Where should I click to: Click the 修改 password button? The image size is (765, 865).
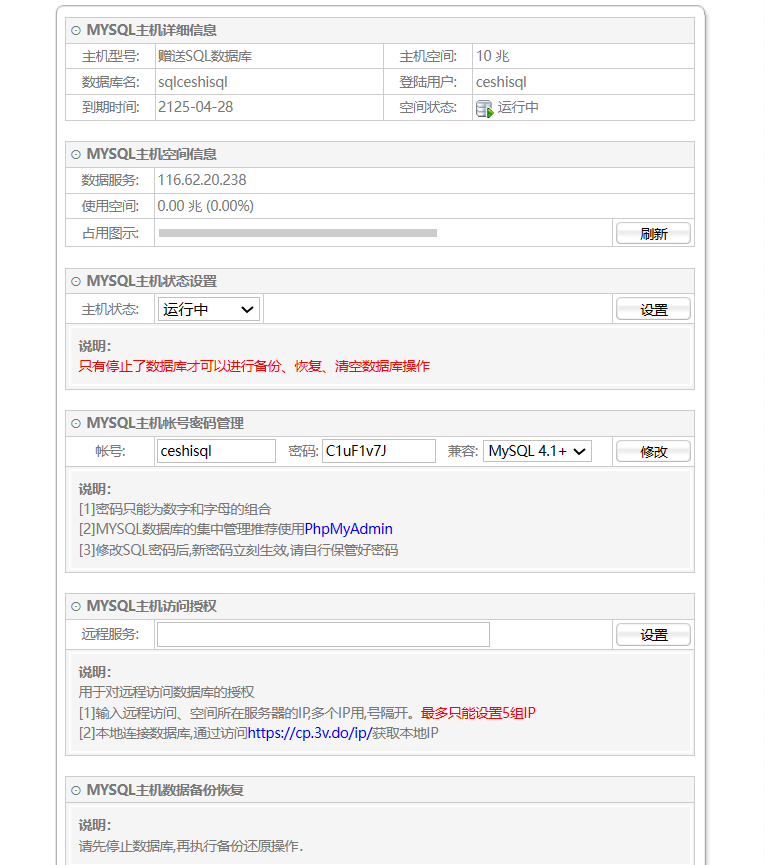coord(653,452)
